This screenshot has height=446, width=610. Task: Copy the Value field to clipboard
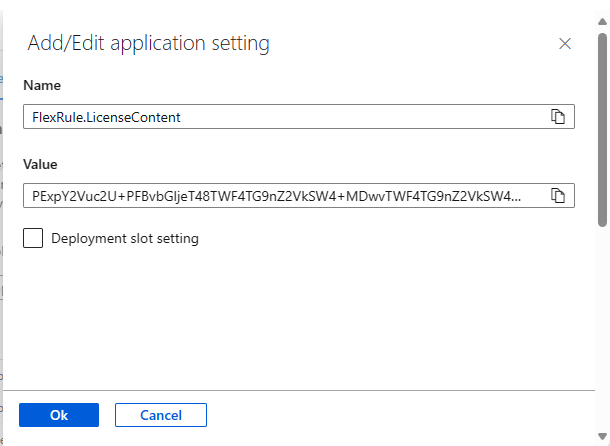tap(557, 195)
